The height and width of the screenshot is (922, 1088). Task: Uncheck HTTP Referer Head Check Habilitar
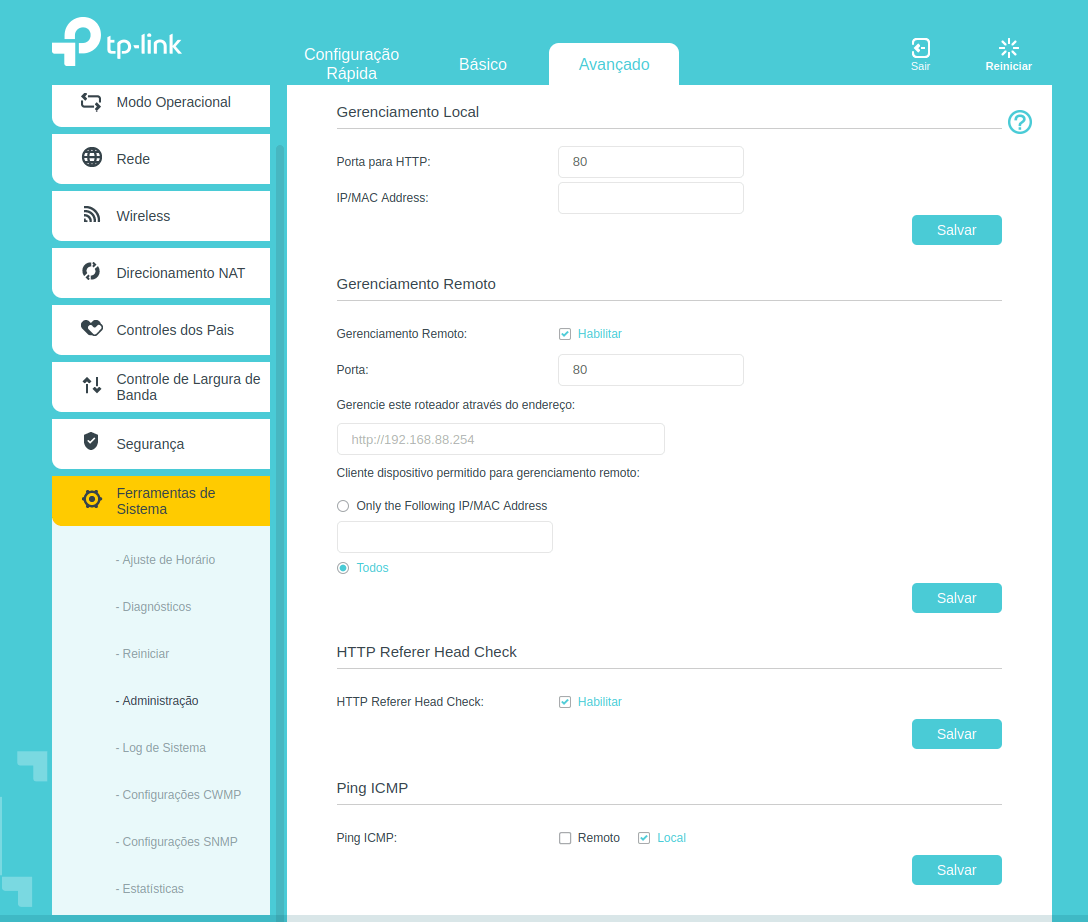(565, 702)
